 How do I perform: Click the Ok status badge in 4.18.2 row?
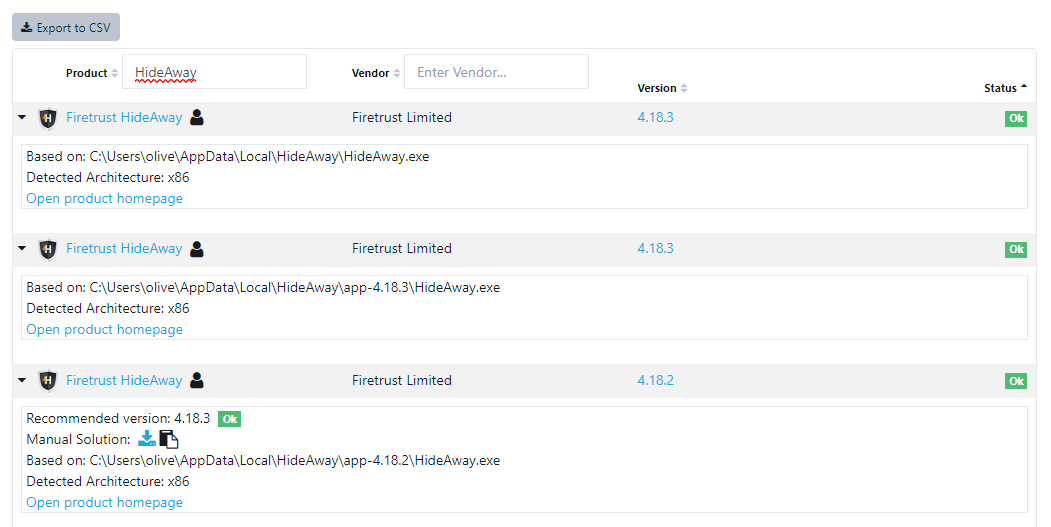click(x=1016, y=381)
